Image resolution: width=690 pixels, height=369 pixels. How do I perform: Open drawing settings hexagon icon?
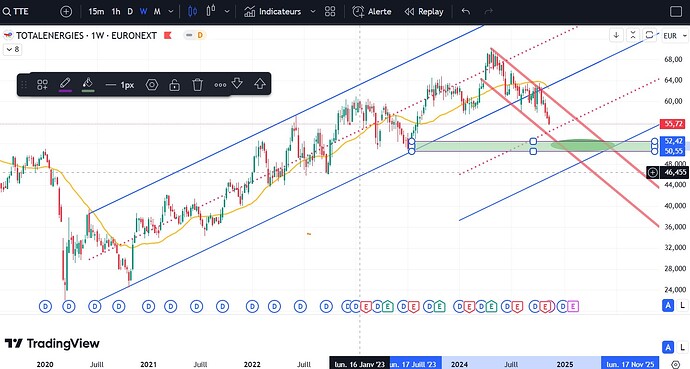click(152, 84)
